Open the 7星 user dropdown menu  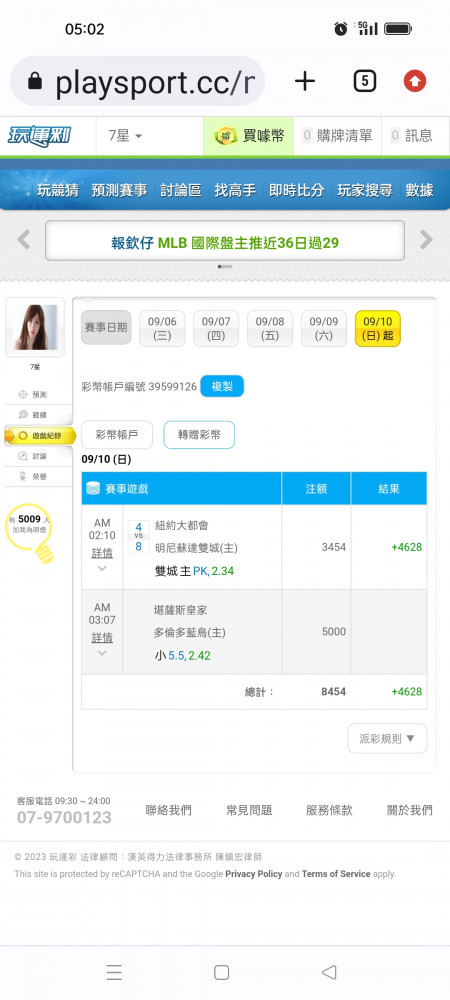pyautogui.click(x=126, y=136)
